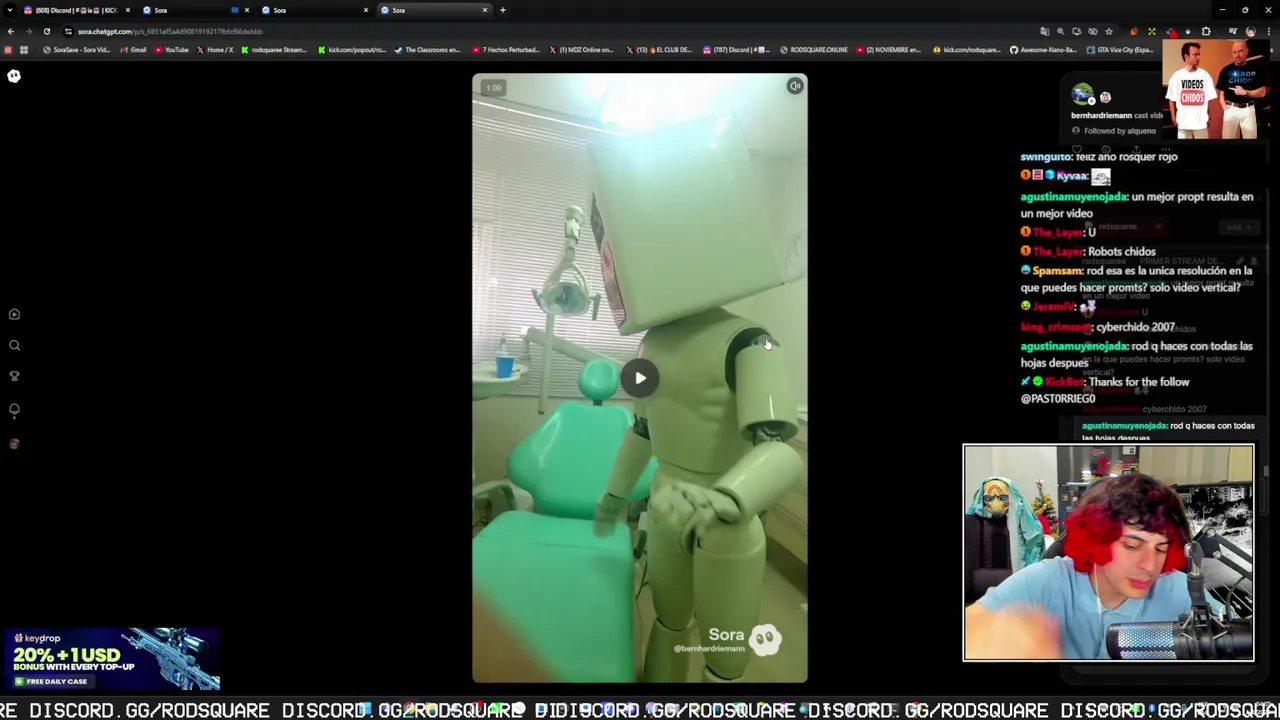The image size is (1280, 720).
Task: Open the apps grid bookmark icon
Action: pyautogui.click(x=24, y=50)
